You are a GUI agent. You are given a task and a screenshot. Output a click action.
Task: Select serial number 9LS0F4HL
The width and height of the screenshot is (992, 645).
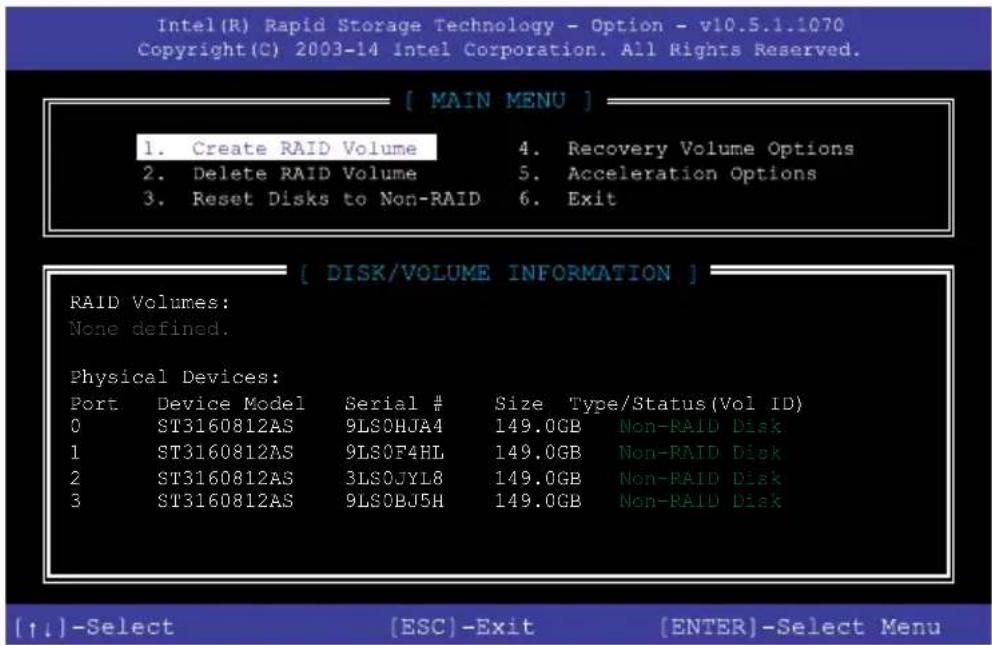click(394, 453)
